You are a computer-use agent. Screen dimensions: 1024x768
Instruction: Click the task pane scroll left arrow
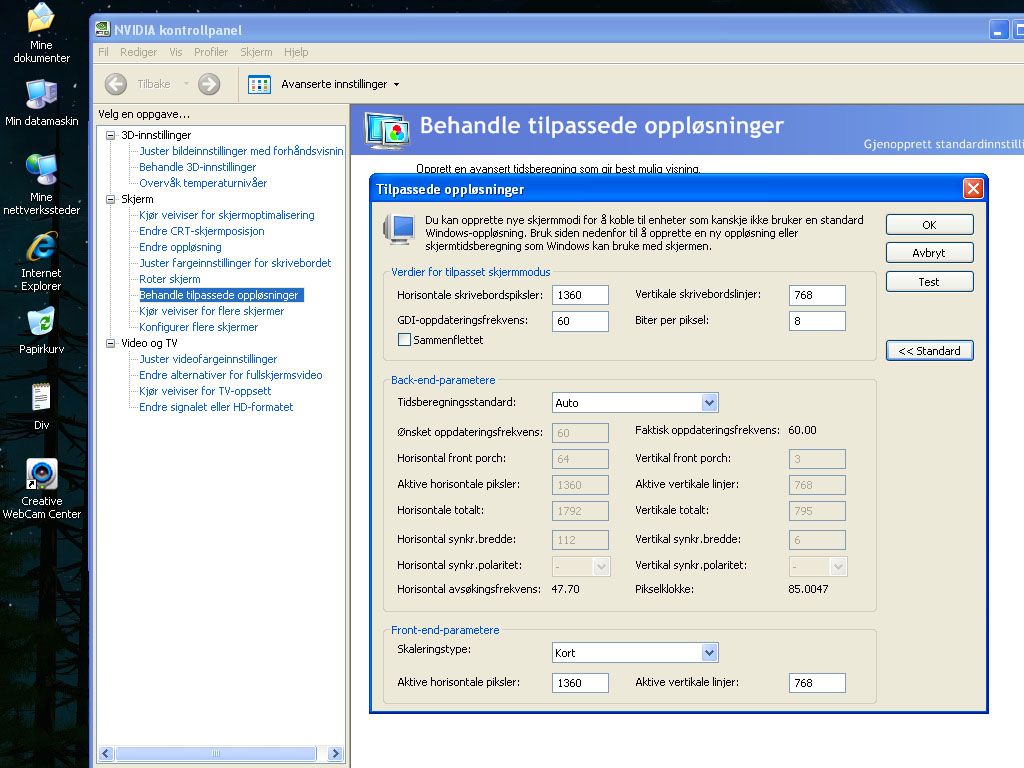tap(106, 754)
